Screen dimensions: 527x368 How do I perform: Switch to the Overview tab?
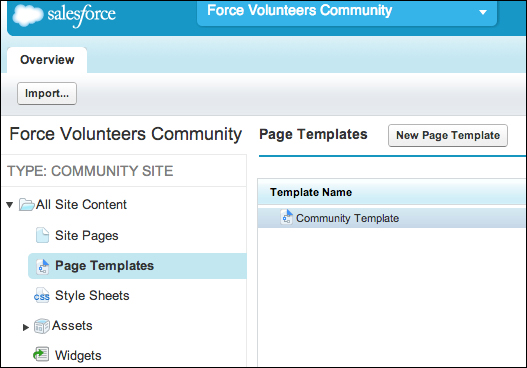47,60
